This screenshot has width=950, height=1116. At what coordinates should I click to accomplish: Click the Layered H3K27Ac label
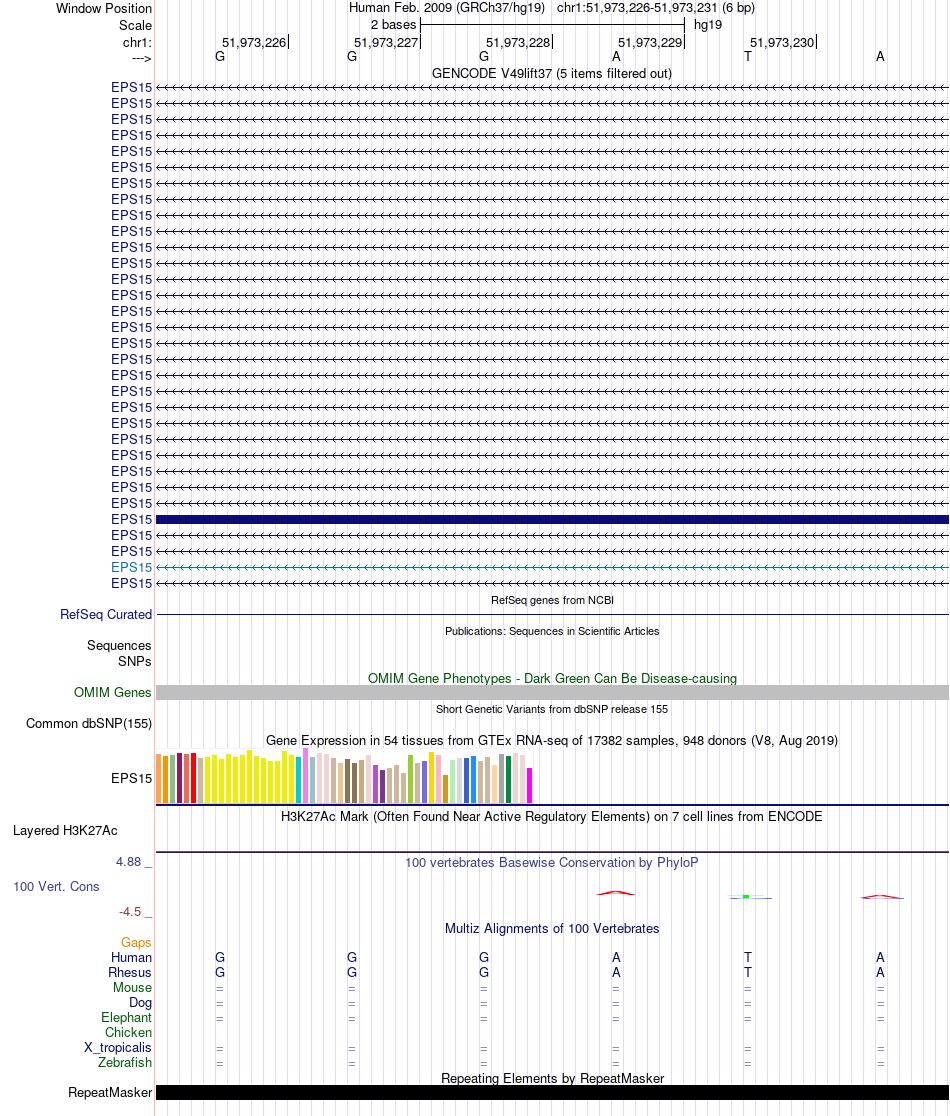click(65, 831)
